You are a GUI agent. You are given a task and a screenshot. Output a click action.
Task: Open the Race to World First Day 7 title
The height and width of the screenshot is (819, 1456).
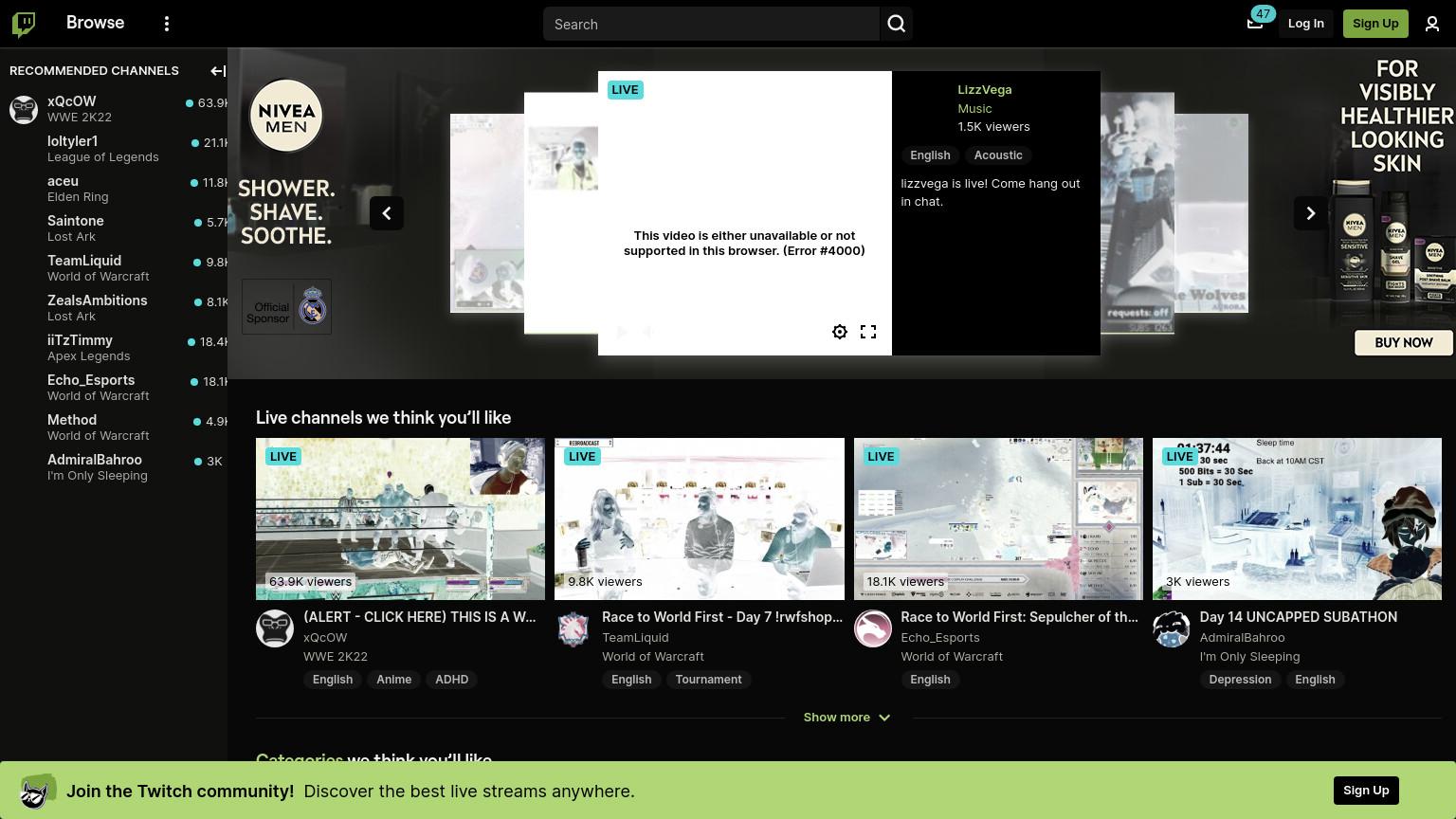click(x=722, y=617)
